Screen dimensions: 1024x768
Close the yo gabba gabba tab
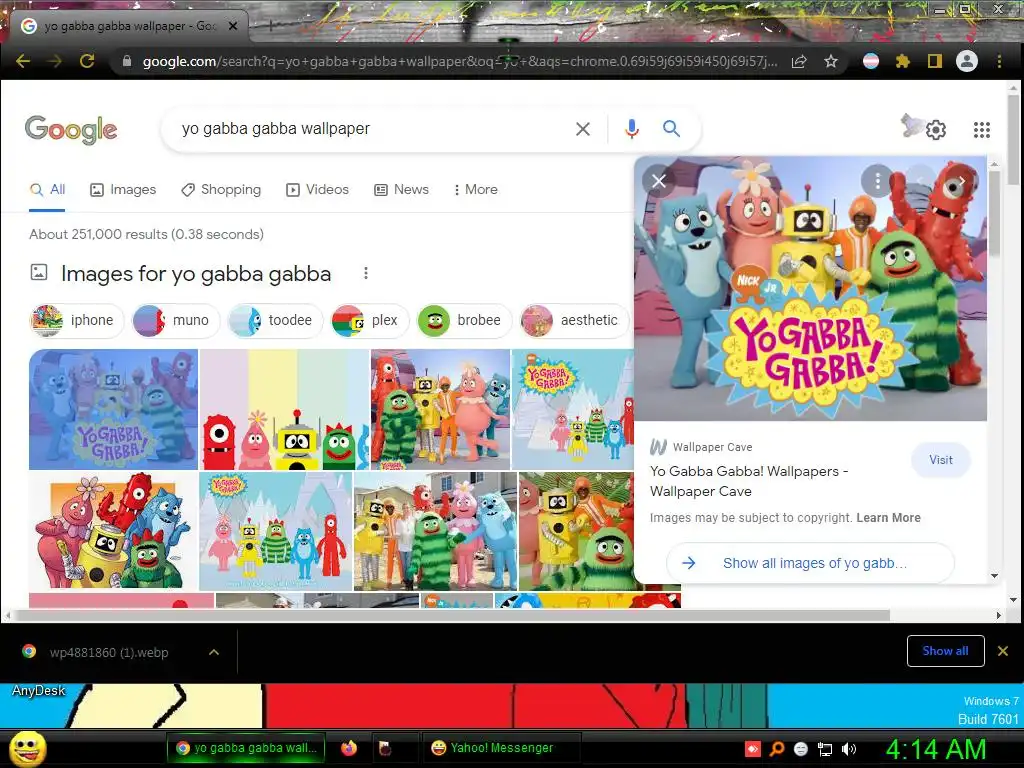point(233,26)
